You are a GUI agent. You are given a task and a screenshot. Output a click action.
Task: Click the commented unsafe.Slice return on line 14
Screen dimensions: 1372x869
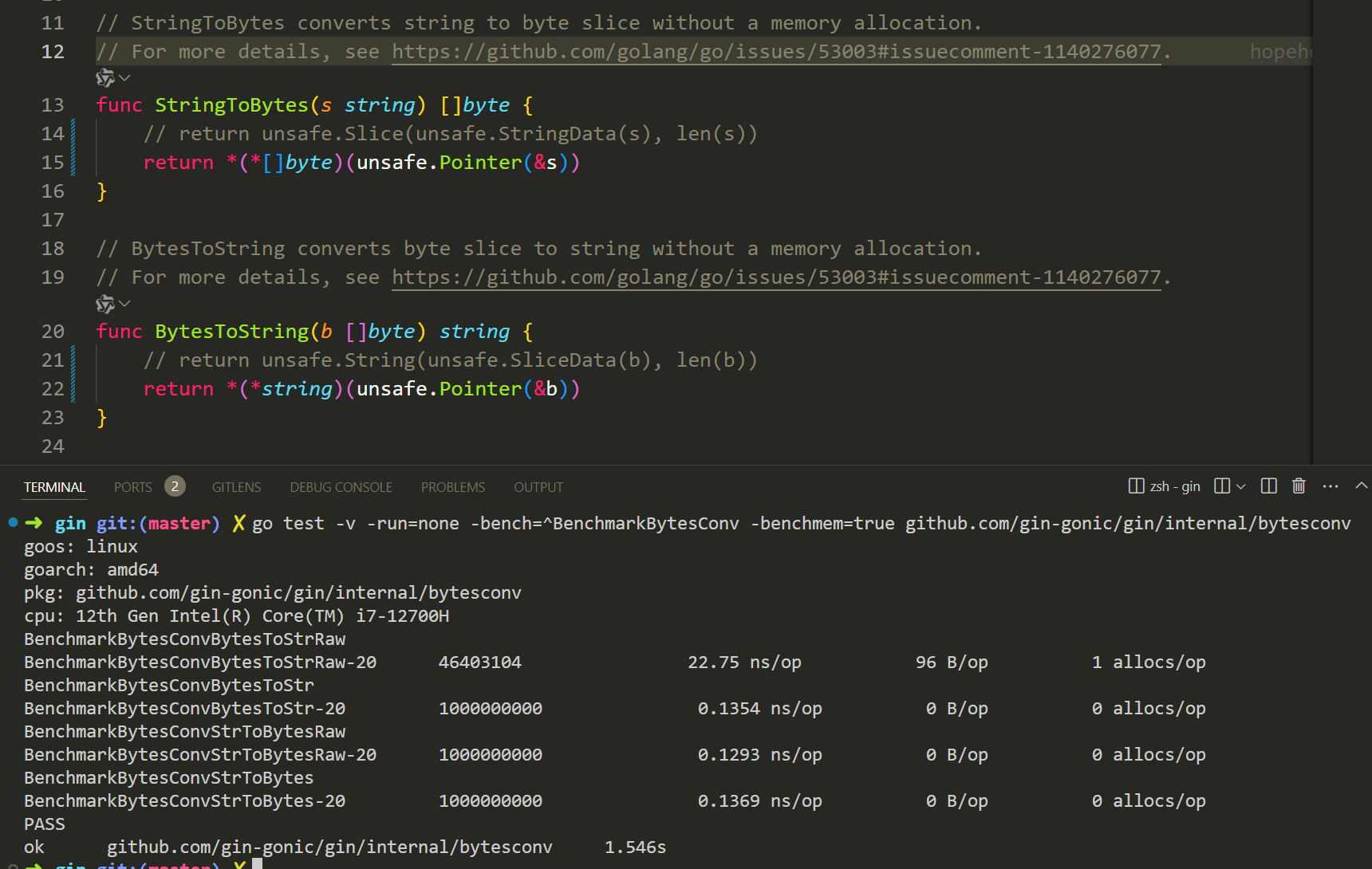pos(451,134)
